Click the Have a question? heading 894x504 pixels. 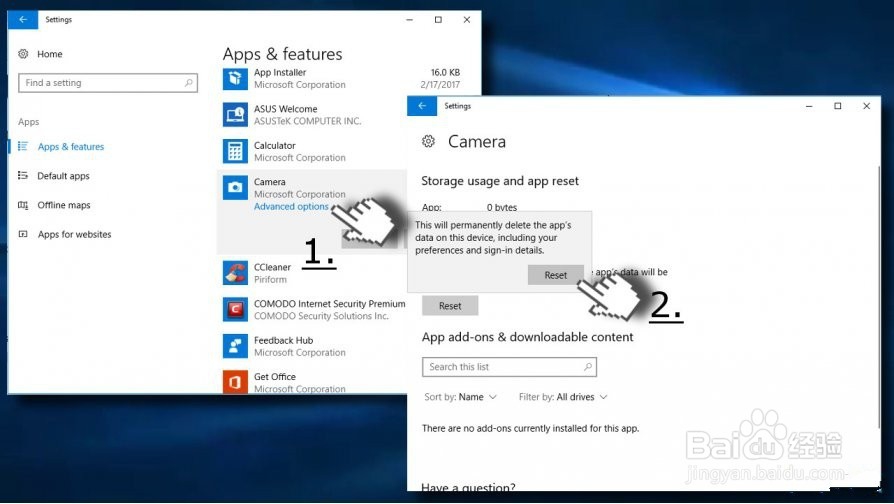tap(468, 487)
